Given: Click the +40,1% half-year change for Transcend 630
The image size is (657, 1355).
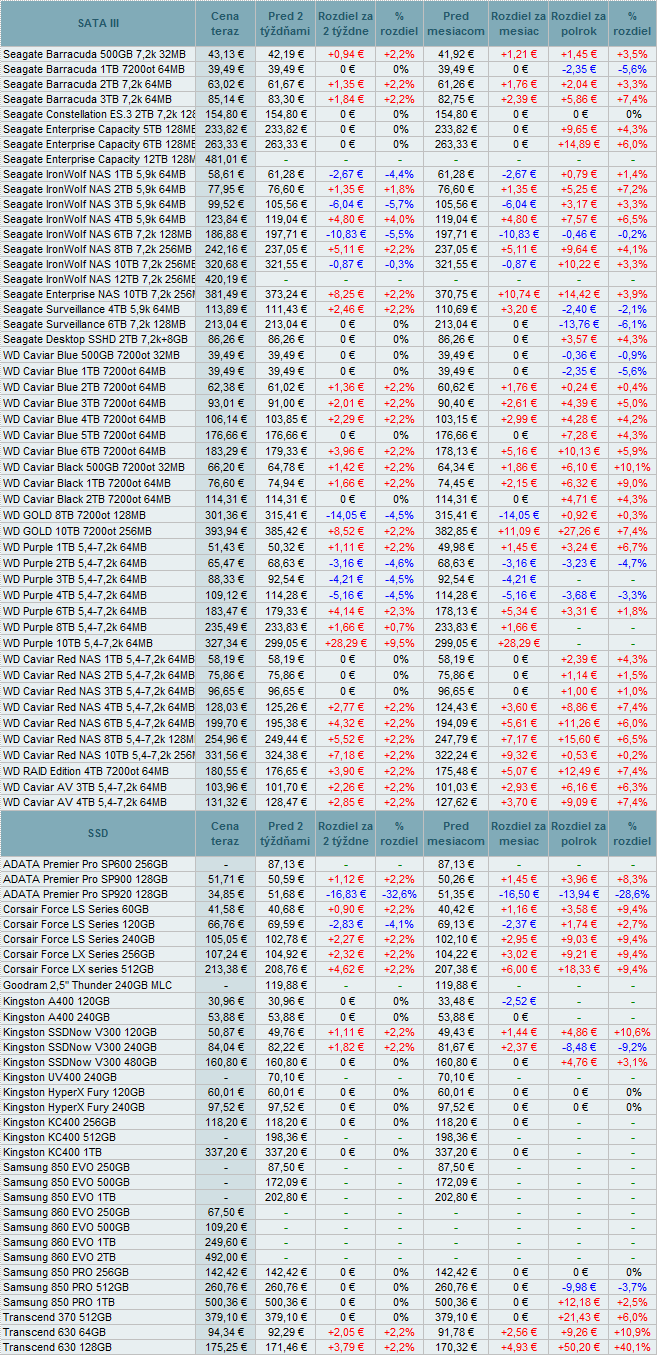Looking at the screenshot, I should [632, 1347].
